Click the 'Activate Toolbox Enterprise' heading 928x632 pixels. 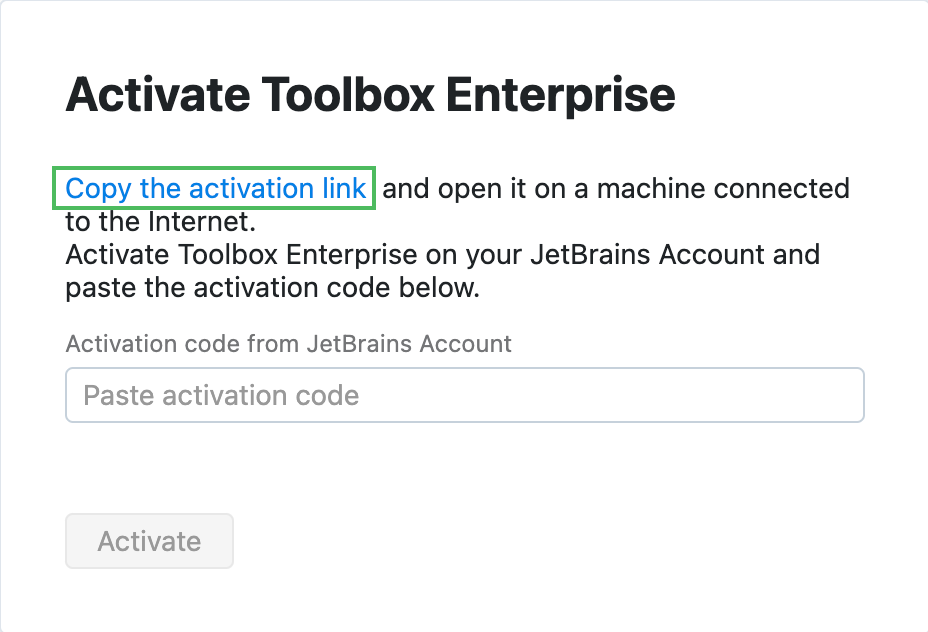(370, 94)
